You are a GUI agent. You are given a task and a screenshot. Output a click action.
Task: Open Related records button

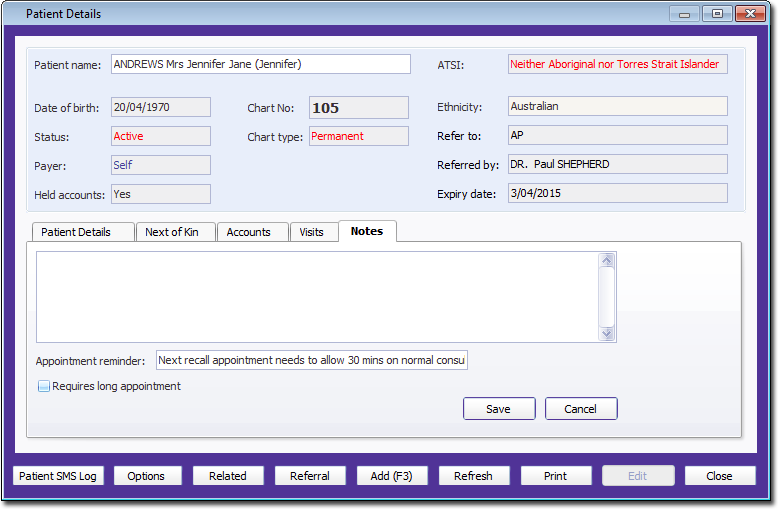(x=228, y=476)
